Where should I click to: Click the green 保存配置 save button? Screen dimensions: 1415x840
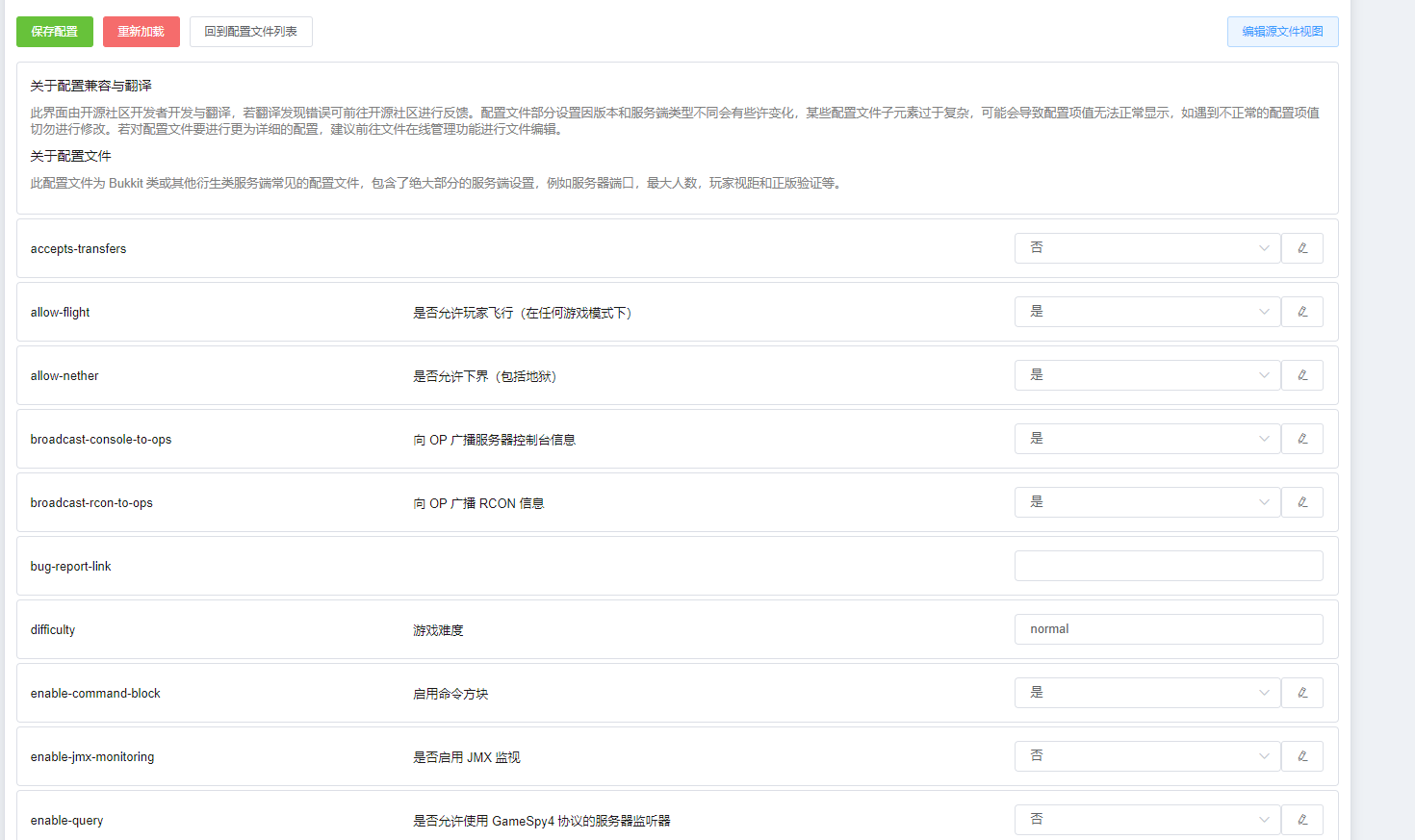click(x=55, y=32)
